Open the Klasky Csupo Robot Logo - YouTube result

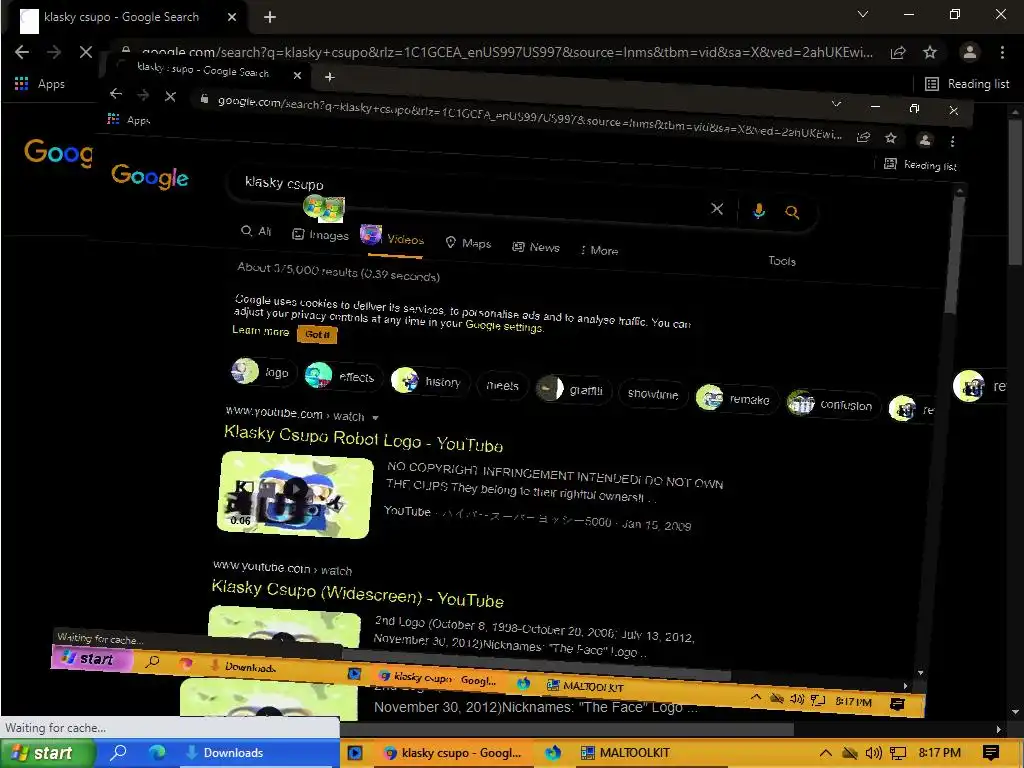[363, 439]
